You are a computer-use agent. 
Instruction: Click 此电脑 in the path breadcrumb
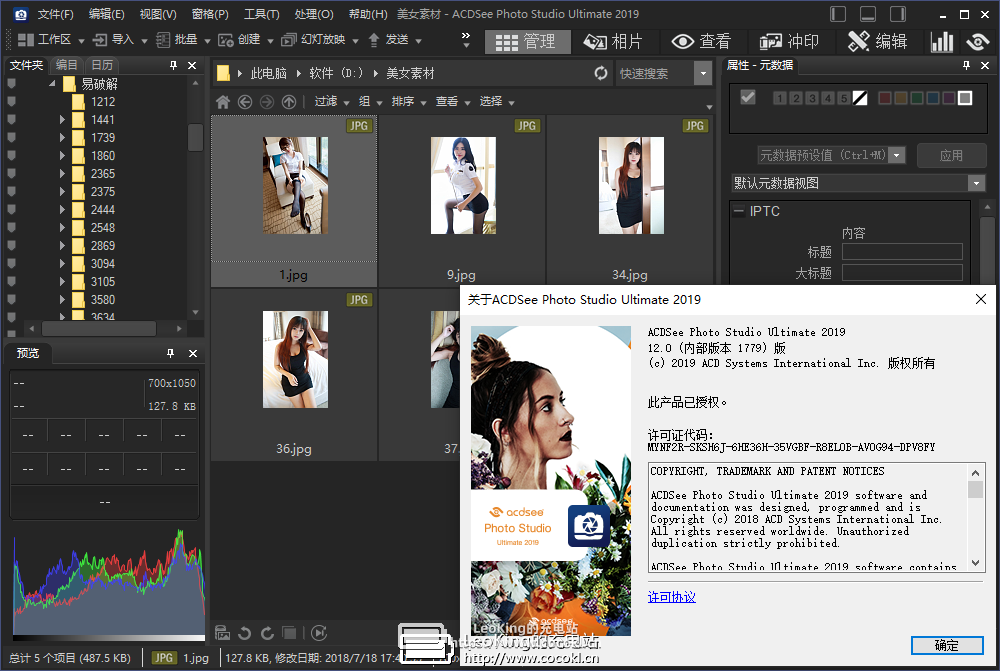pos(268,73)
